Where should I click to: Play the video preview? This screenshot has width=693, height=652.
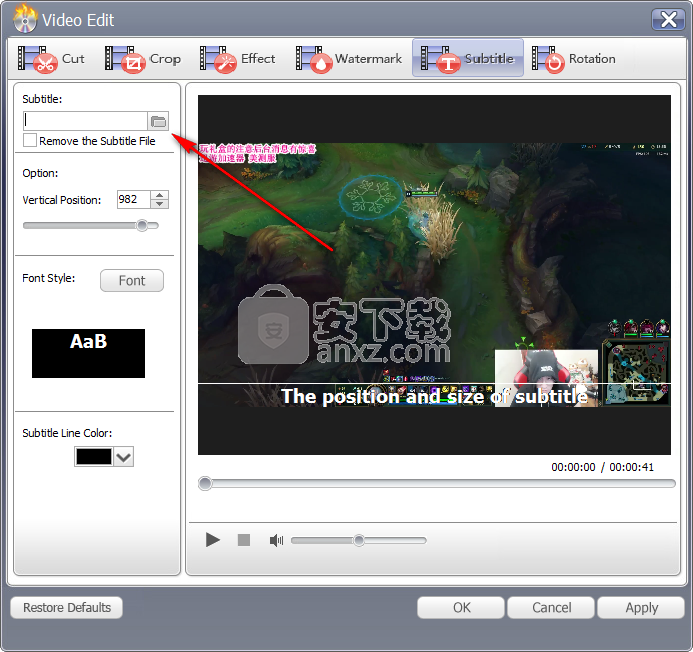[x=213, y=540]
